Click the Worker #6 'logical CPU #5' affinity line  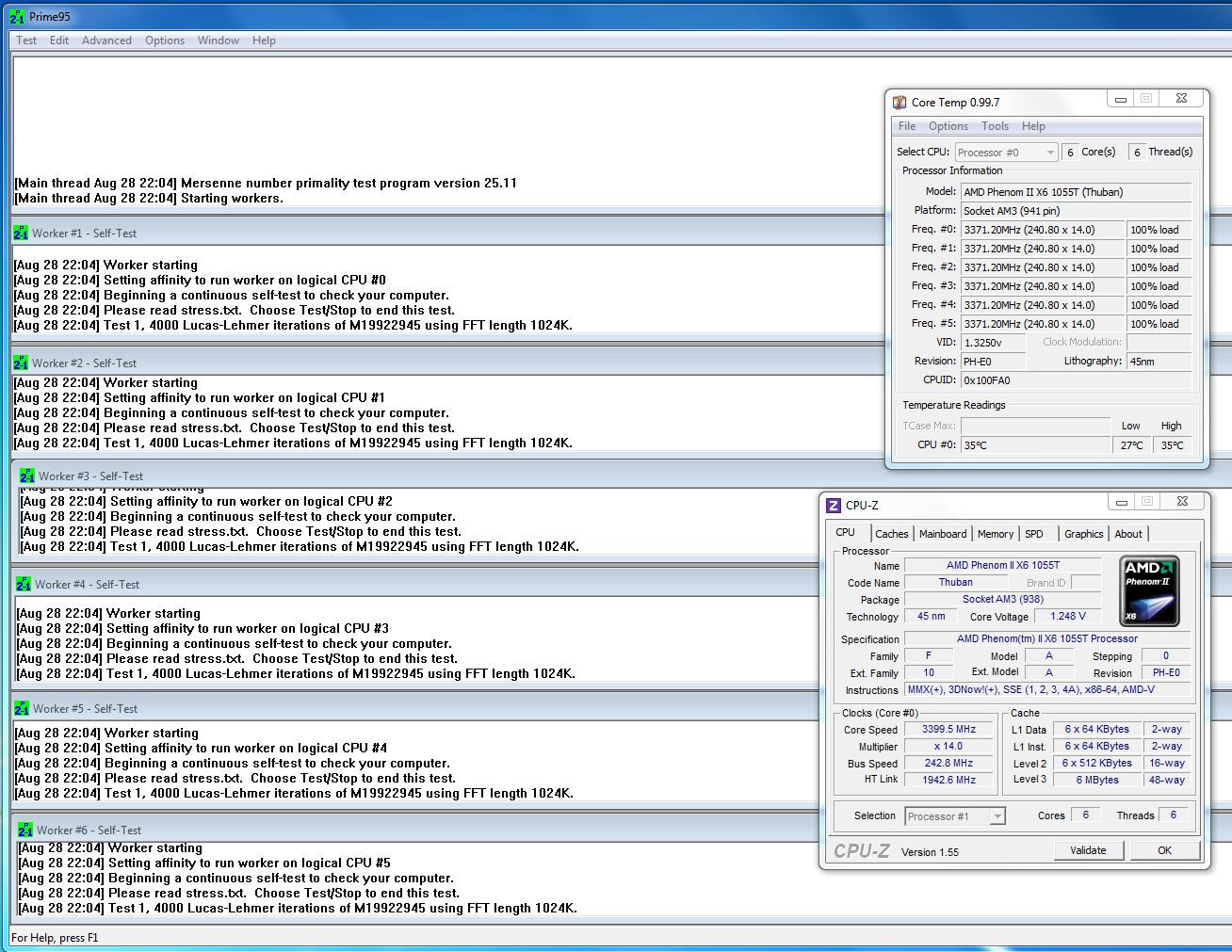[204, 863]
